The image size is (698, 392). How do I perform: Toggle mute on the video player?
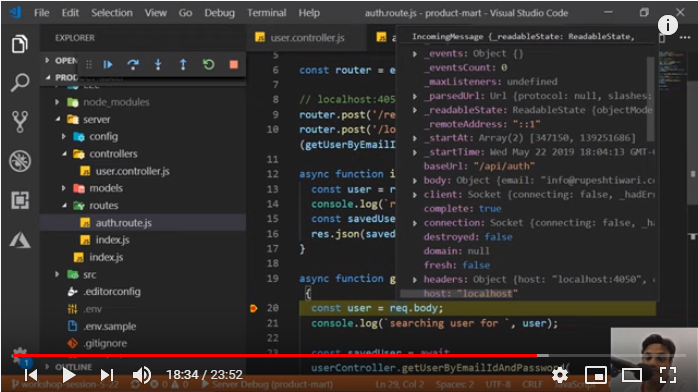142,375
